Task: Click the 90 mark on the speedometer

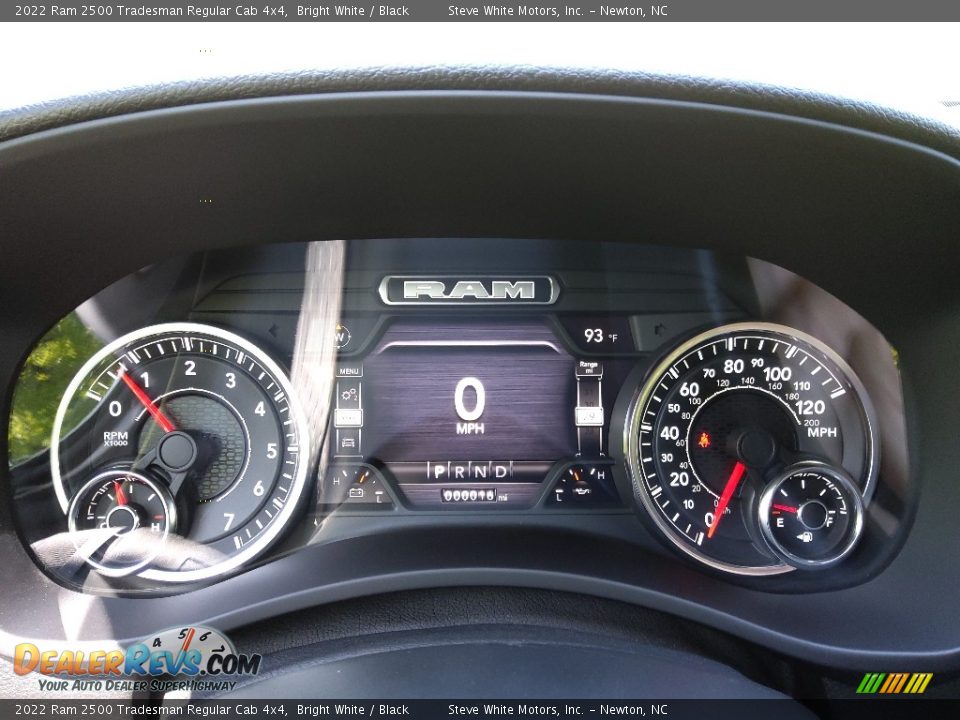Action: [757, 362]
